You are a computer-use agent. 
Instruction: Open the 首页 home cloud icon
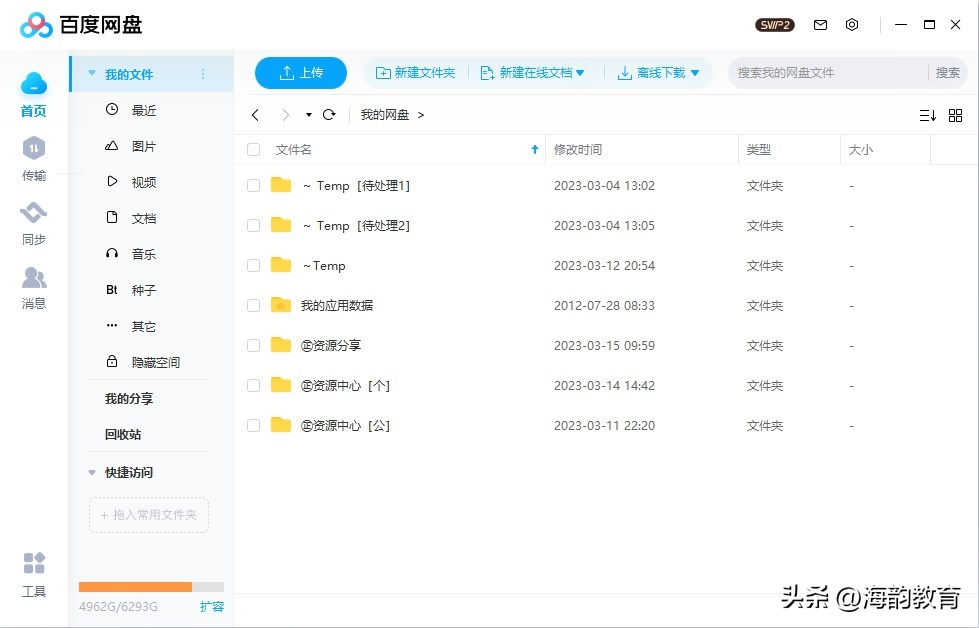point(34,84)
